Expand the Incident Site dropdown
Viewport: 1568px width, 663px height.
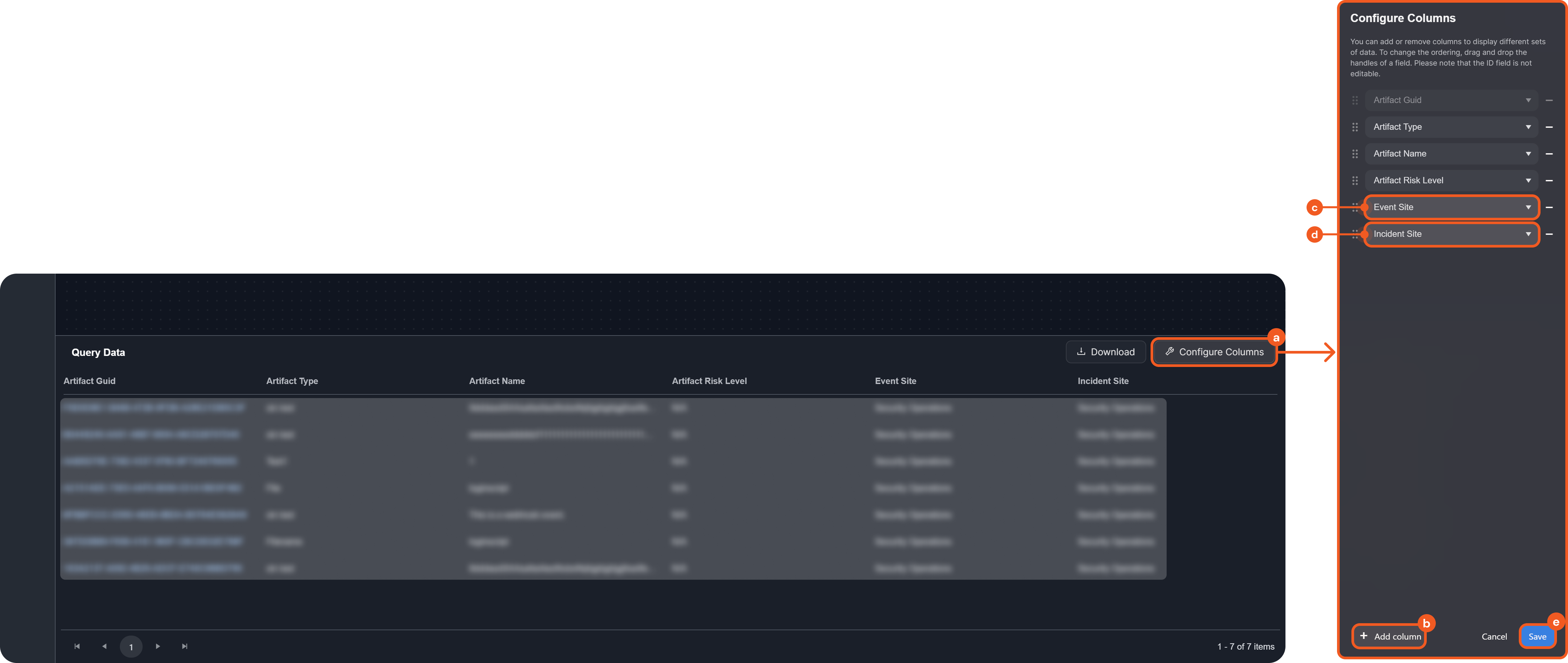point(1451,234)
